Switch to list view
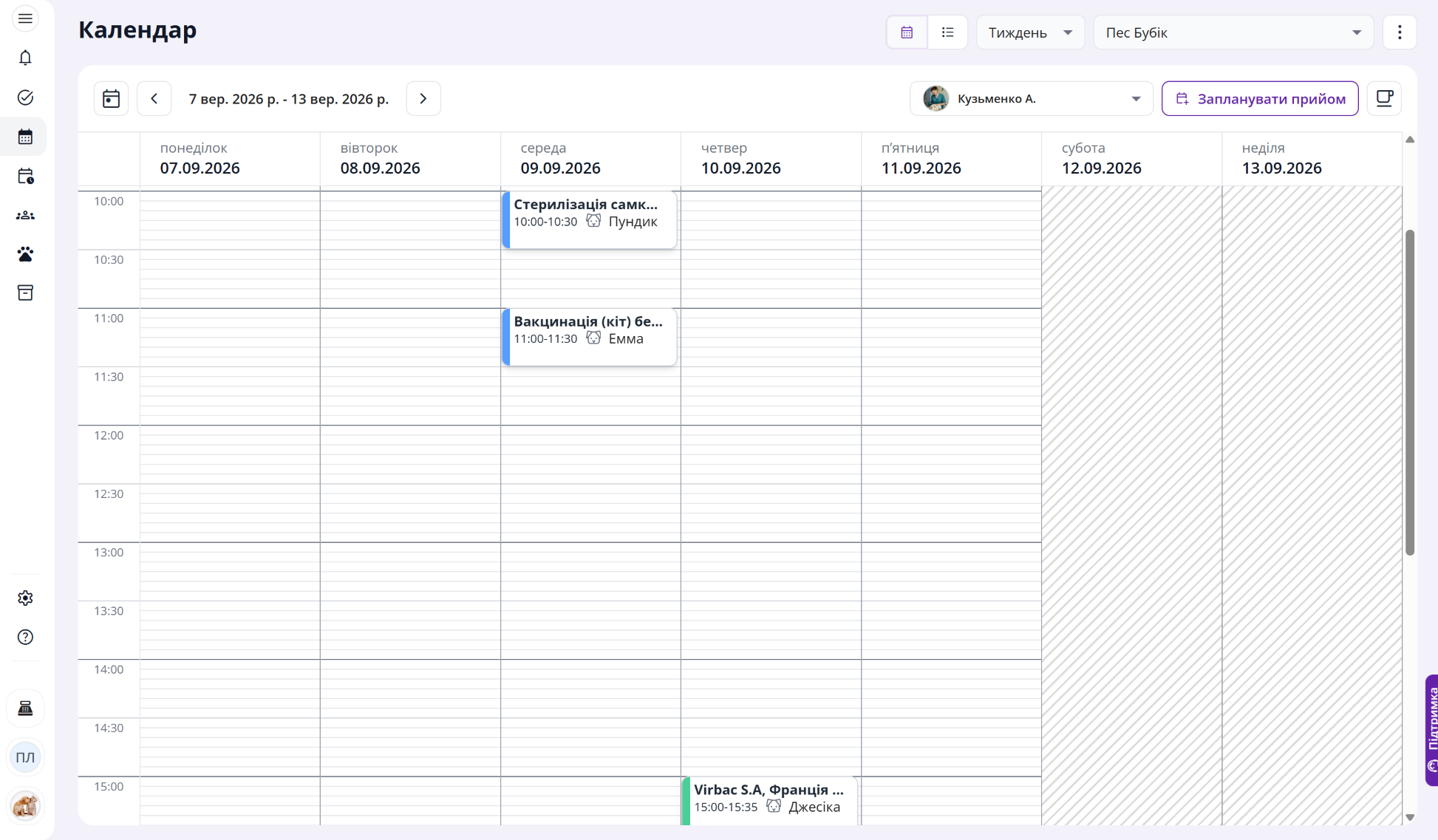The height and width of the screenshot is (840, 1438). tap(947, 33)
